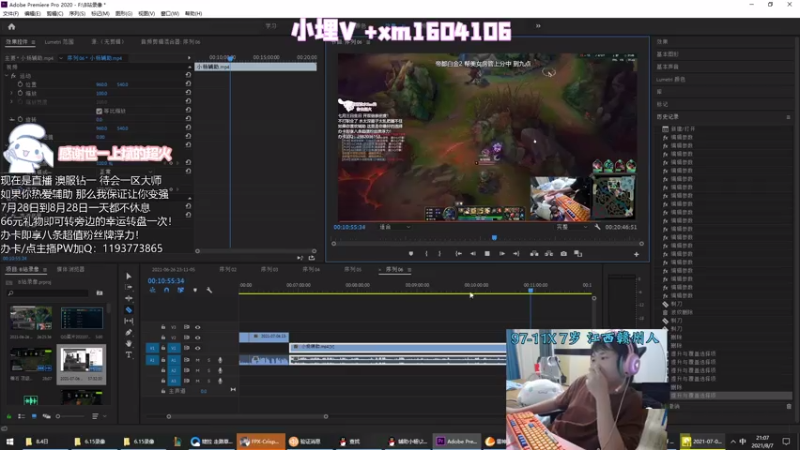
Task: Expand the Scale property chevron
Action: click(12, 93)
